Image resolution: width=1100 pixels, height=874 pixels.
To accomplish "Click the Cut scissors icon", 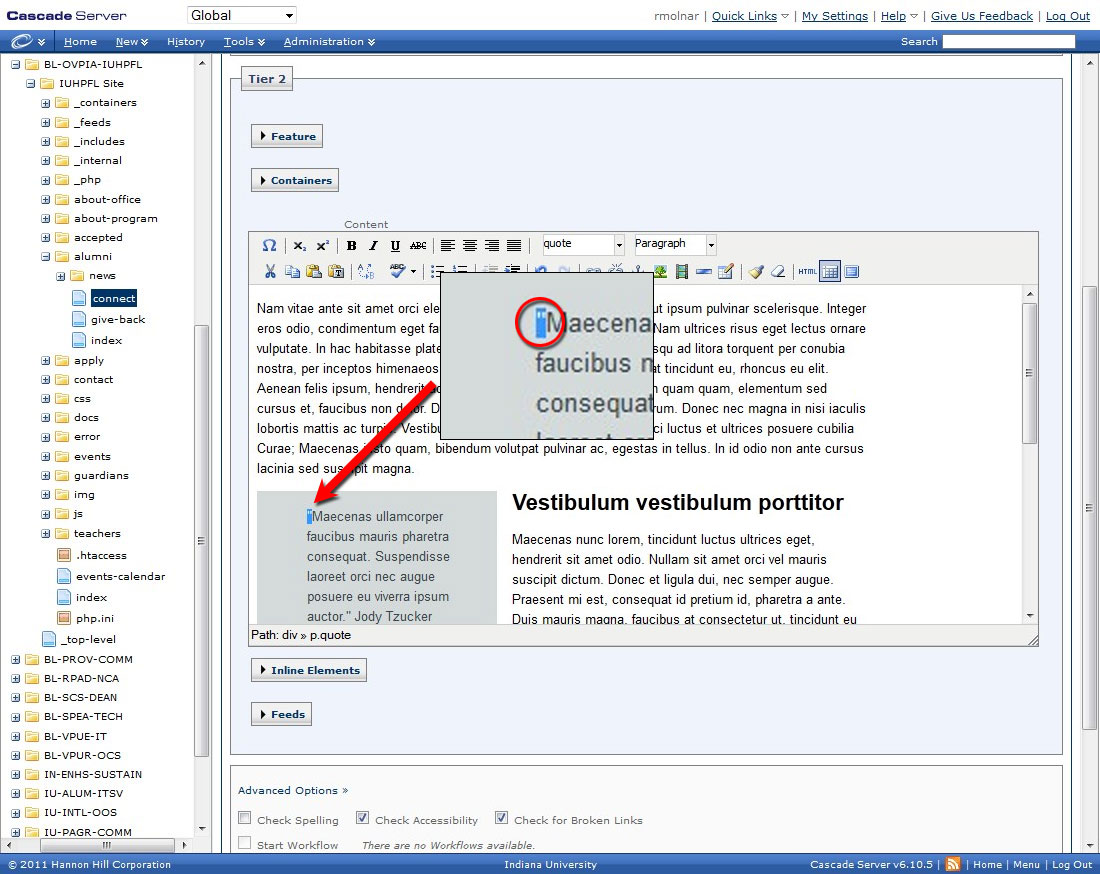I will (270, 271).
